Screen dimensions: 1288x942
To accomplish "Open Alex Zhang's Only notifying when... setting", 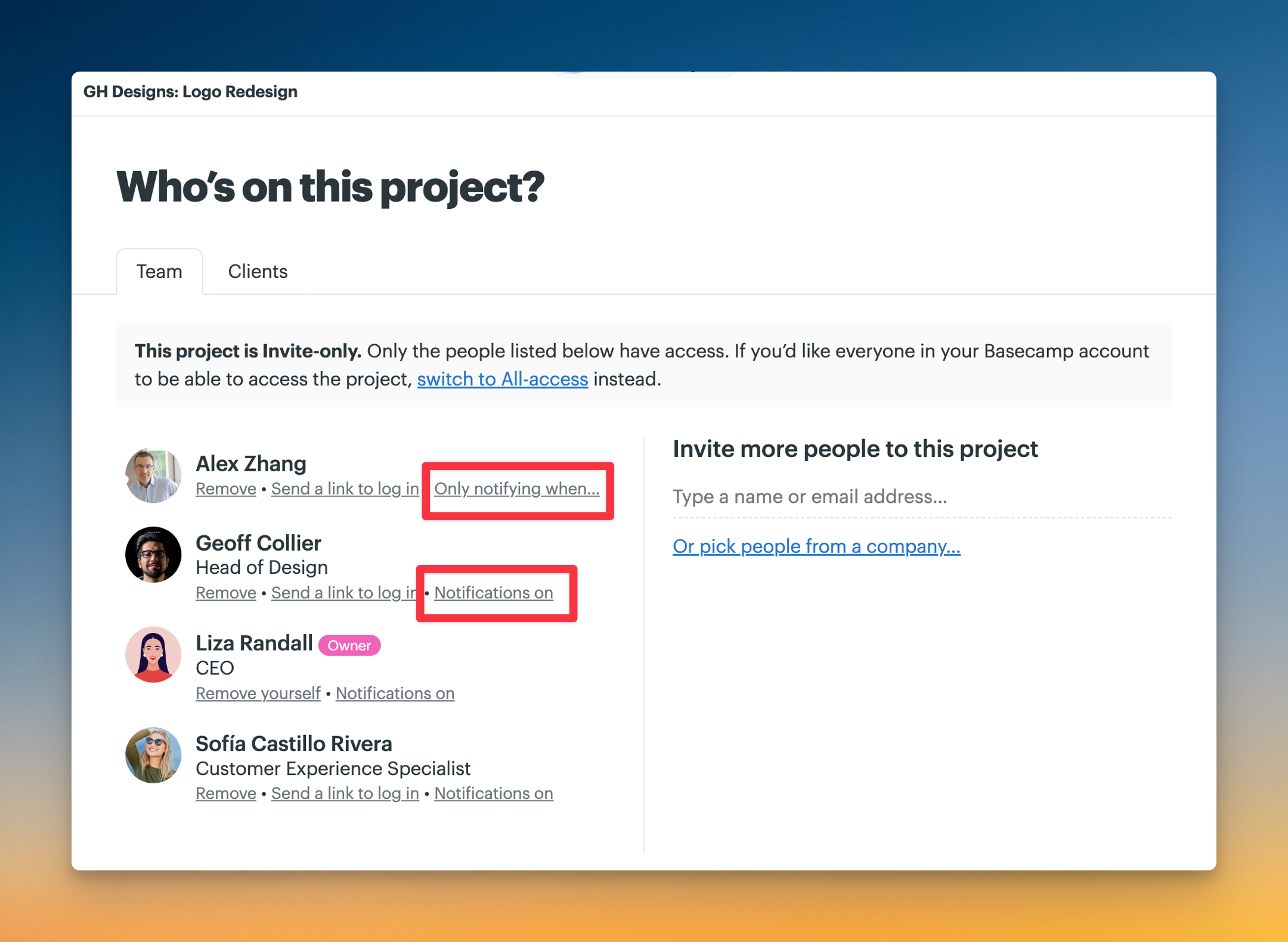I will 516,489.
